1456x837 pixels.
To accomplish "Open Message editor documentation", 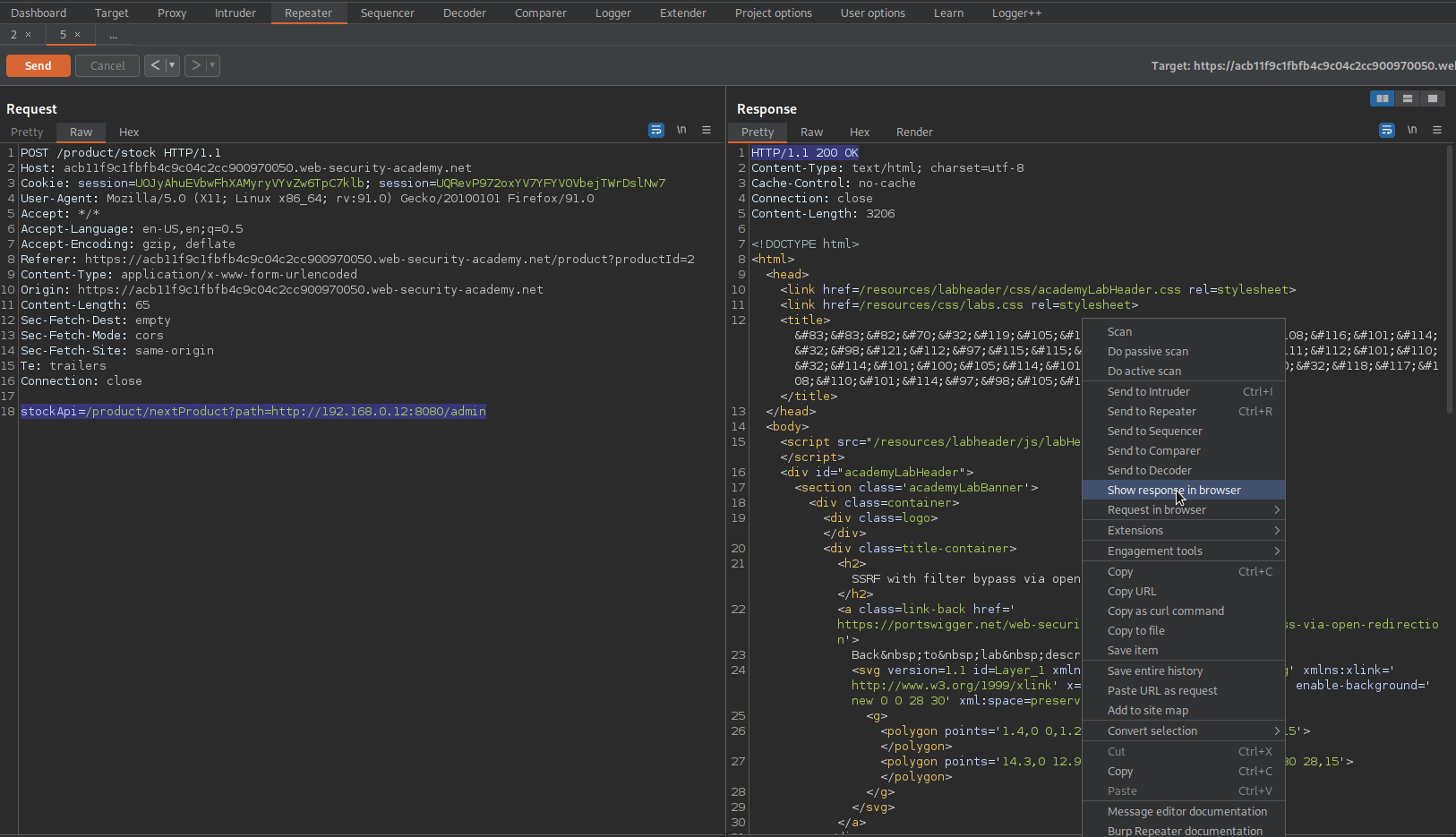I will pyautogui.click(x=1184, y=811).
